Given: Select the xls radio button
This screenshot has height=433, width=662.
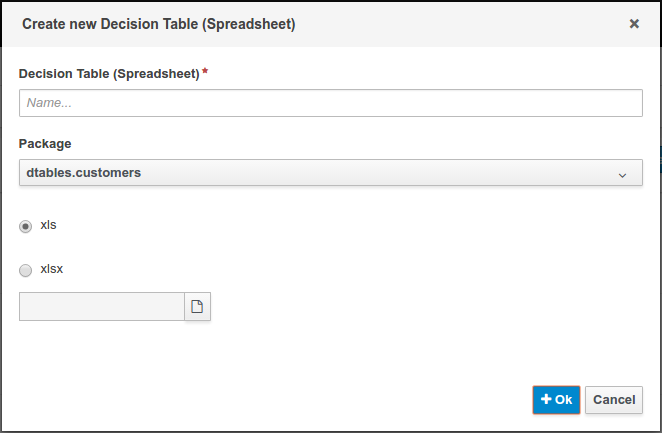Looking at the screenshot, I should [26, 227].
